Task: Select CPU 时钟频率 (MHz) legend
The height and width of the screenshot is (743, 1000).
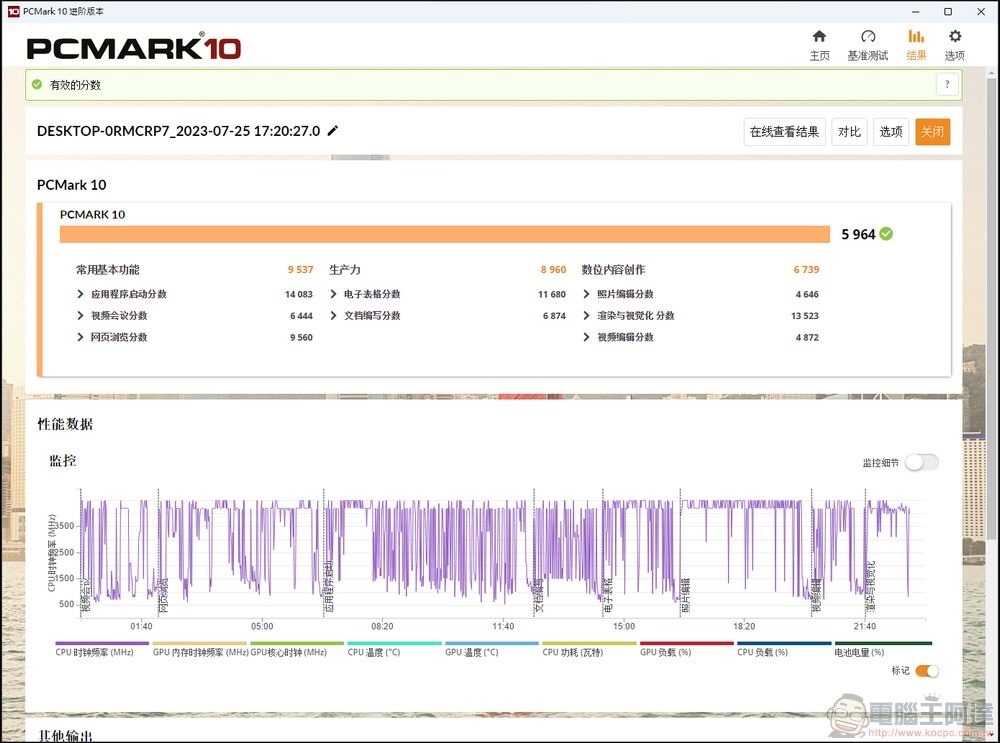Action: [x=101, y=649]
